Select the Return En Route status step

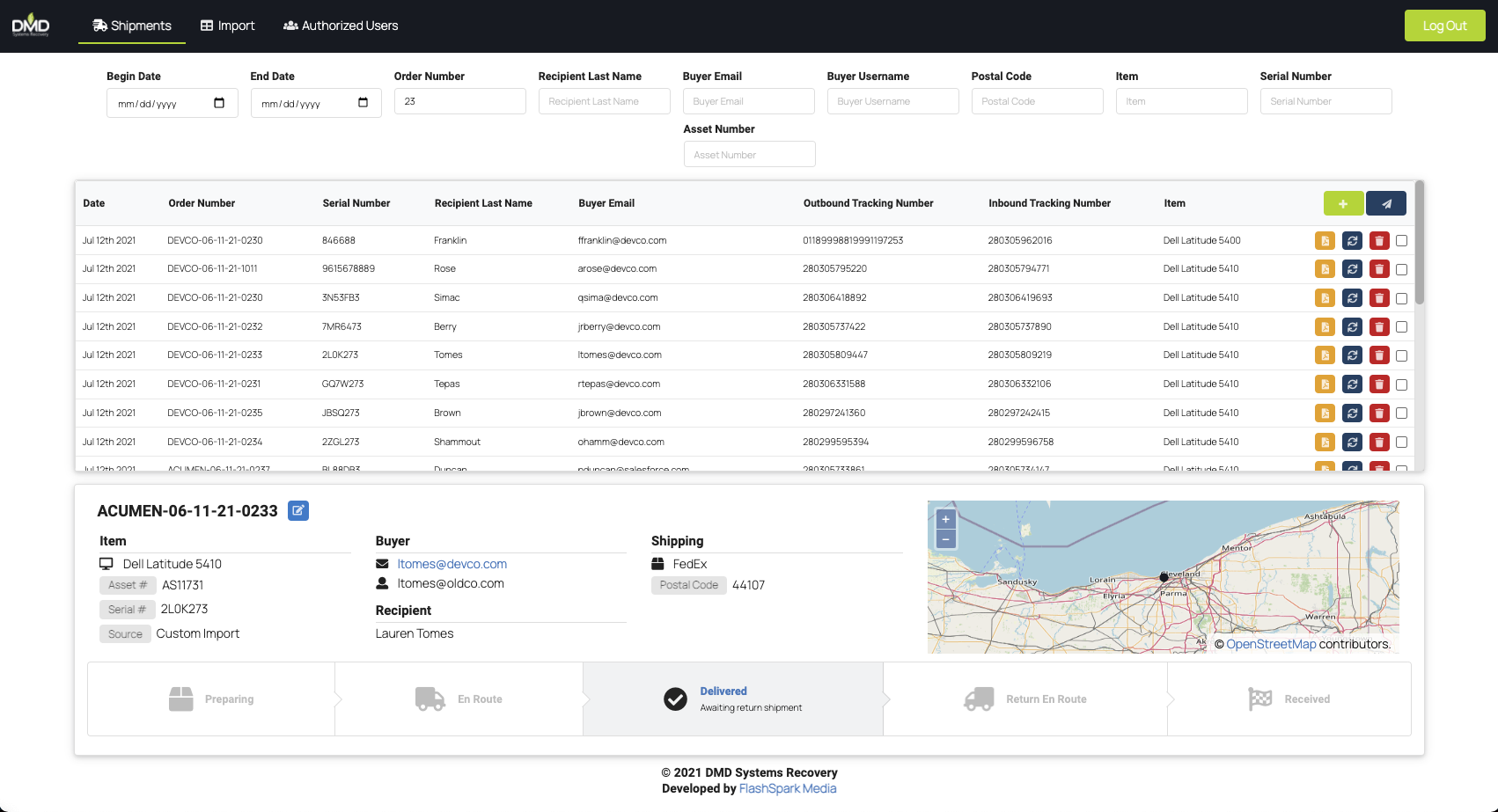click(1025, 699)
